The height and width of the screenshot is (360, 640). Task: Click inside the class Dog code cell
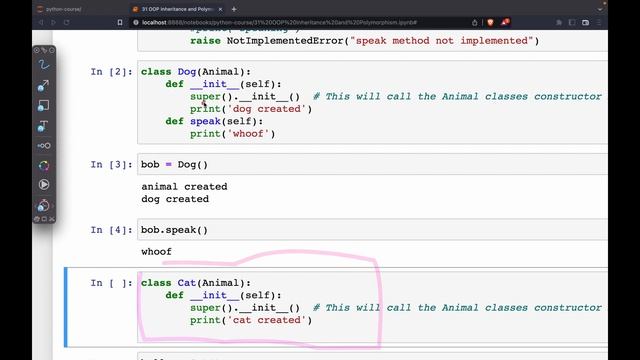tap(372, 102)
